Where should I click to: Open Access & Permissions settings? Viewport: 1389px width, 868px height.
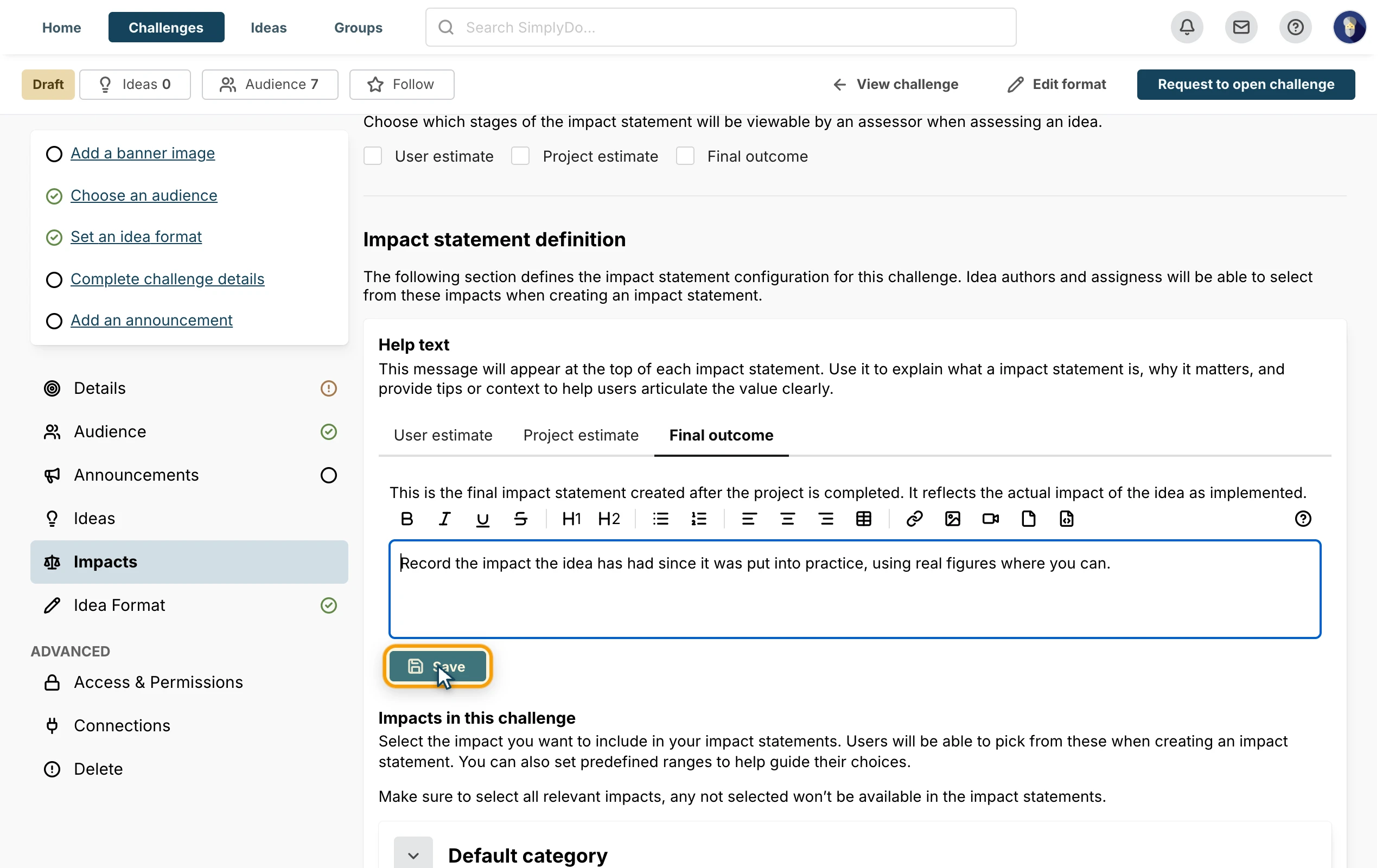click(x=189, y=682)
